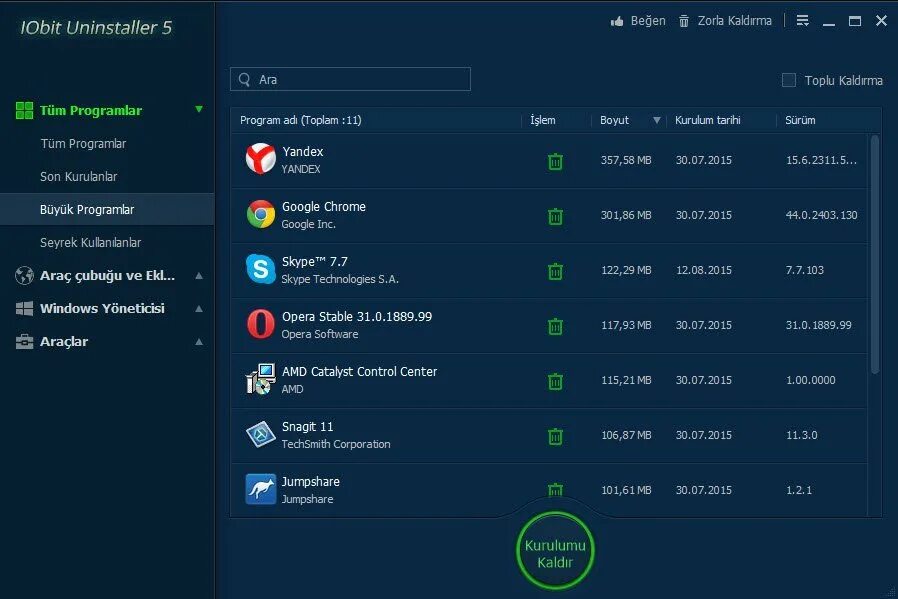This screenshot has height=599, width=898.
Task: Click the 101,61 MB size value
Action: pos(626,490)
